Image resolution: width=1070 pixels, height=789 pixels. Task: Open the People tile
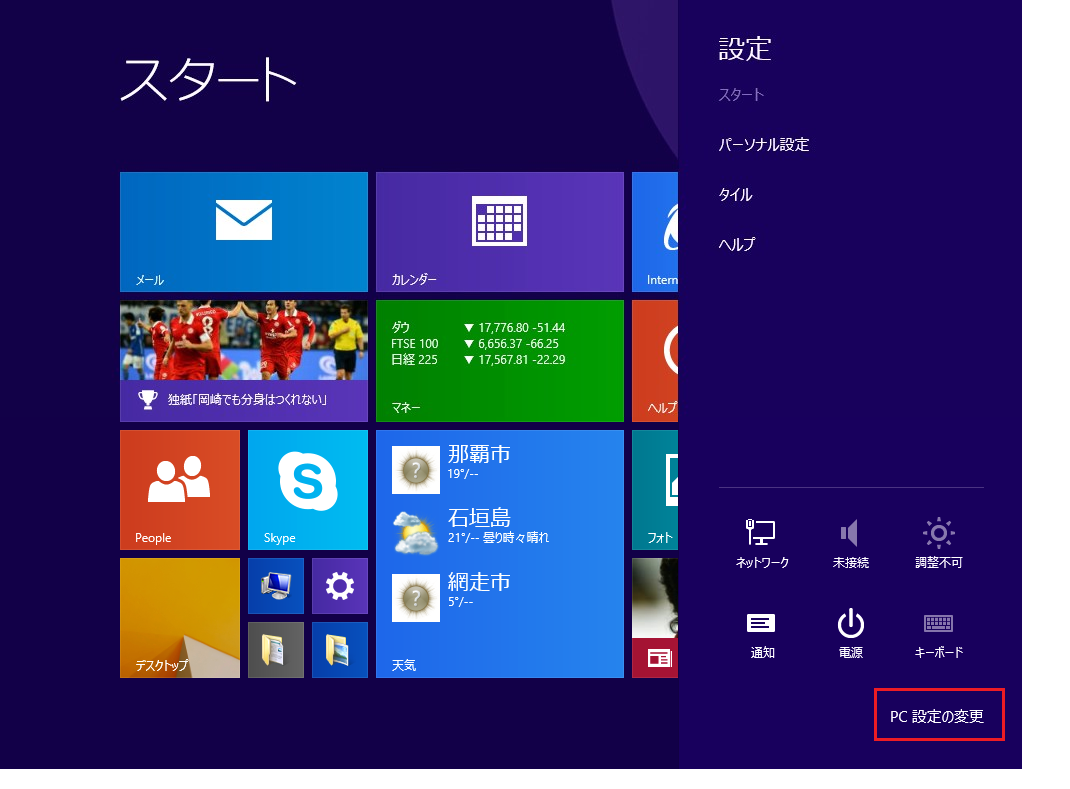[x=180, y=490]
